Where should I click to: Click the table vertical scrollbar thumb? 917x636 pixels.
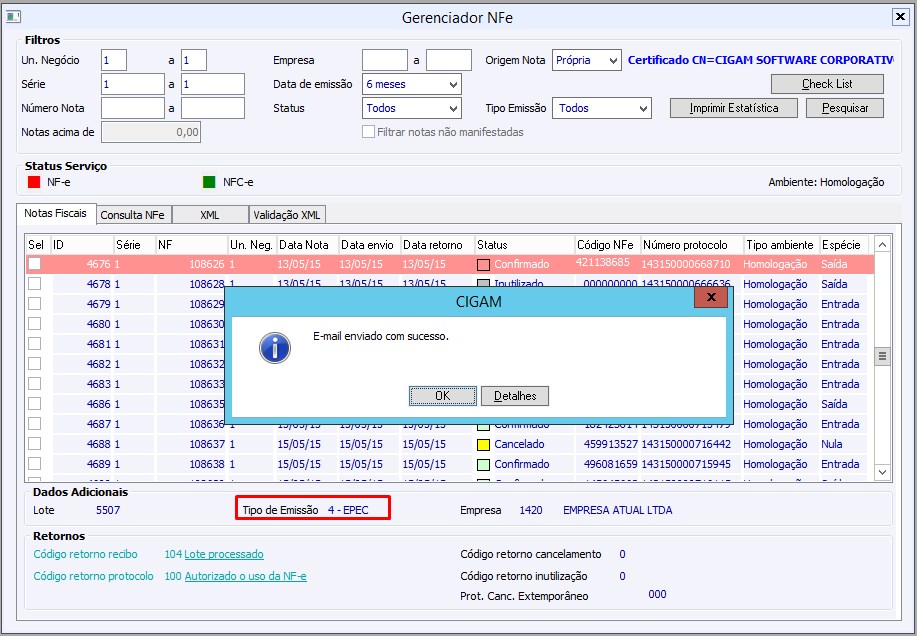coord(882,356)
